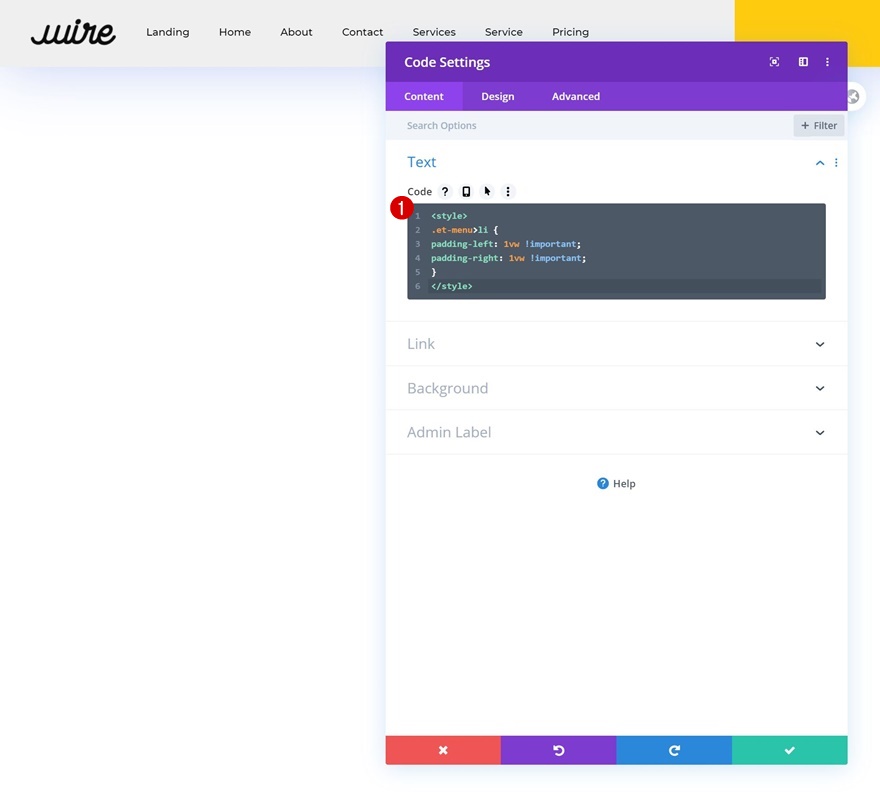Click the opening style tag line
Image resolution: width=880 pixels, height=798 pixels.
point(449,216)
